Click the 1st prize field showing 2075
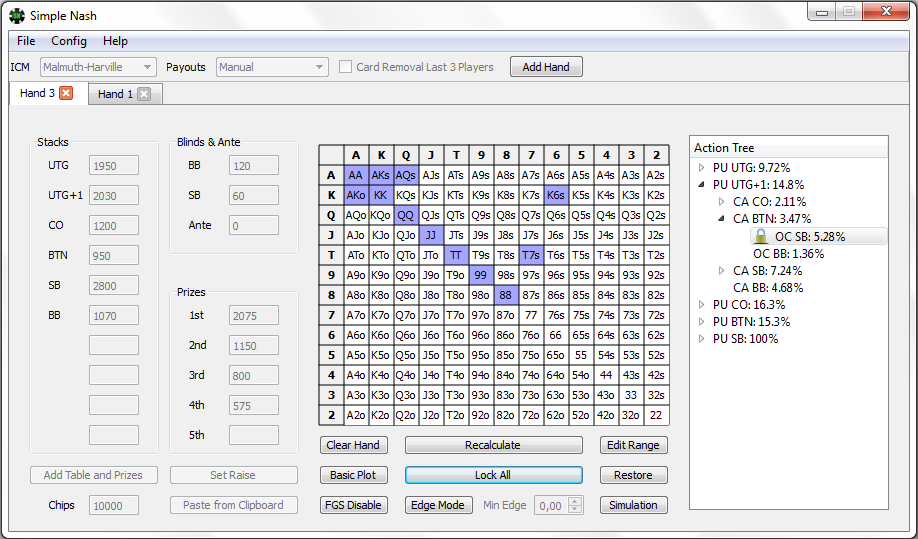918x539 pixels. point(254,316)
